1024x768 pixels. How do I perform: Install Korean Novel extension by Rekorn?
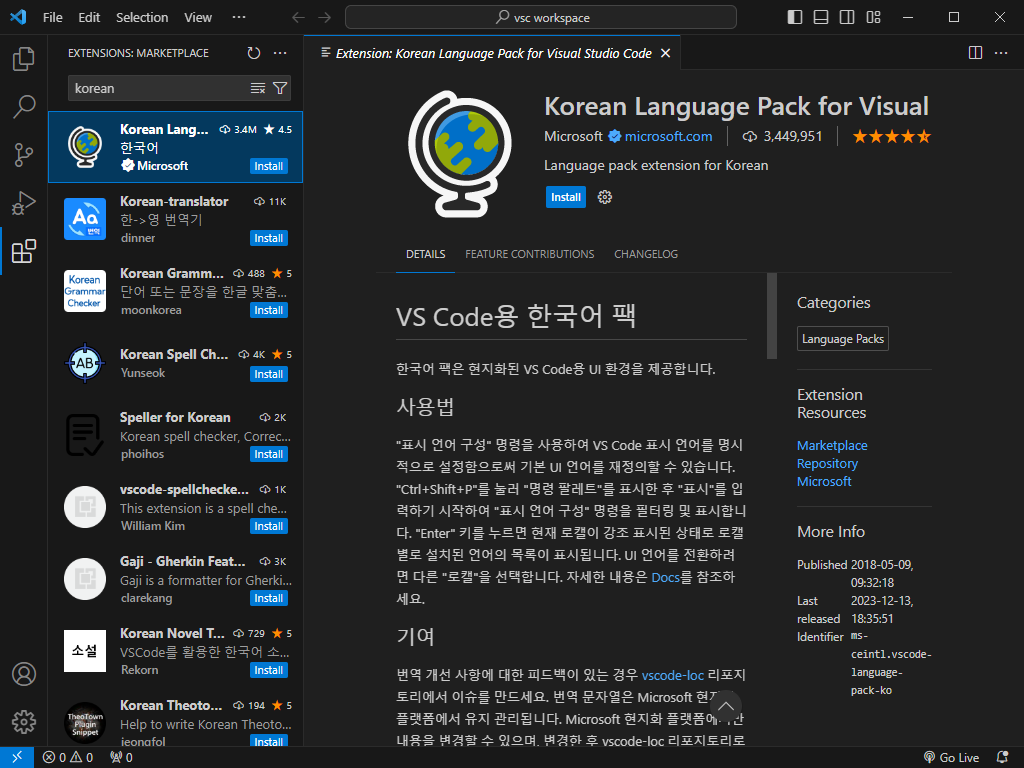[269, 670]
